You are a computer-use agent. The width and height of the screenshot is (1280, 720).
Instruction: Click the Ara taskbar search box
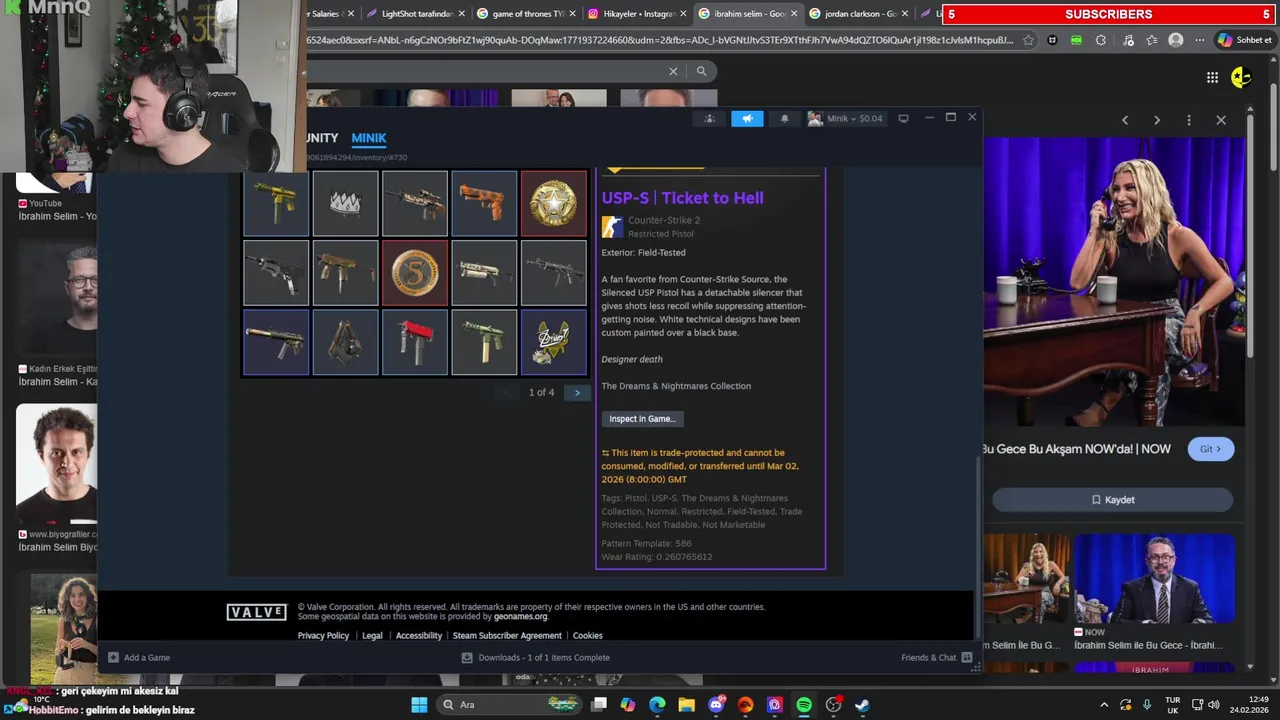click(x=509, y=704)
